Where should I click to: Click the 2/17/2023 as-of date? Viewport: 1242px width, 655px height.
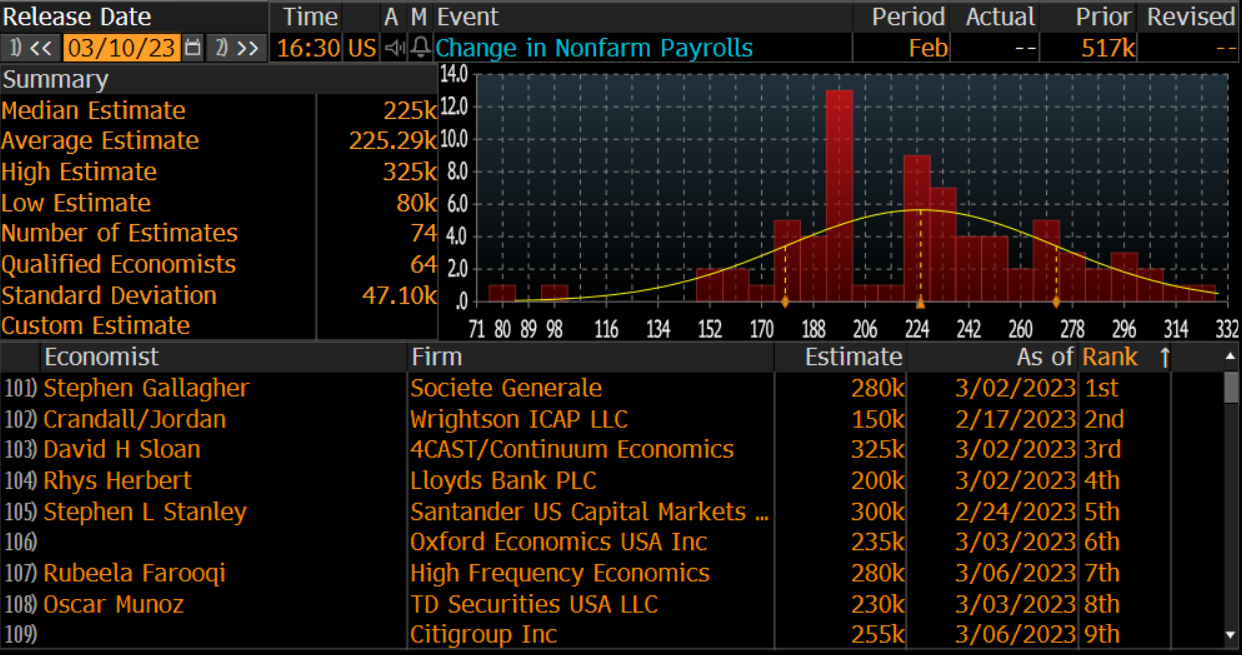pyautogui.click(x=1016, y=419)
